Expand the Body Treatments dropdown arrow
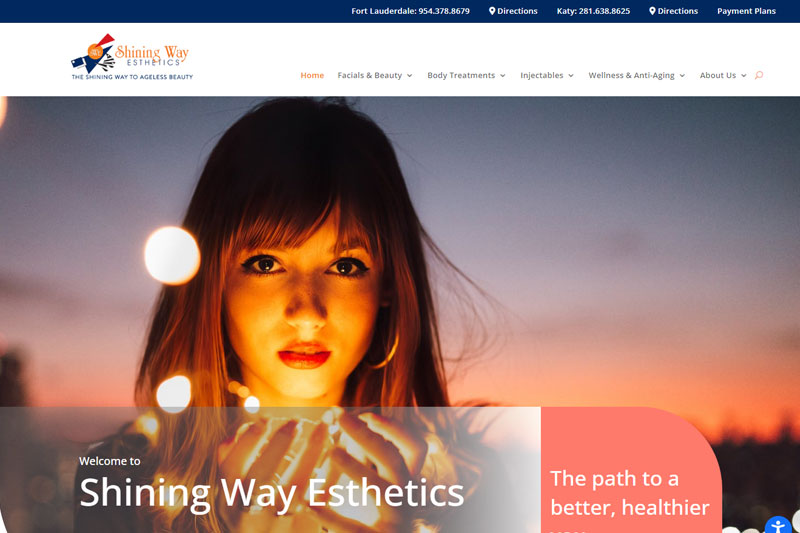Image resolution: width=800 pixels, height=533 pixels. (x=503, y=75)
